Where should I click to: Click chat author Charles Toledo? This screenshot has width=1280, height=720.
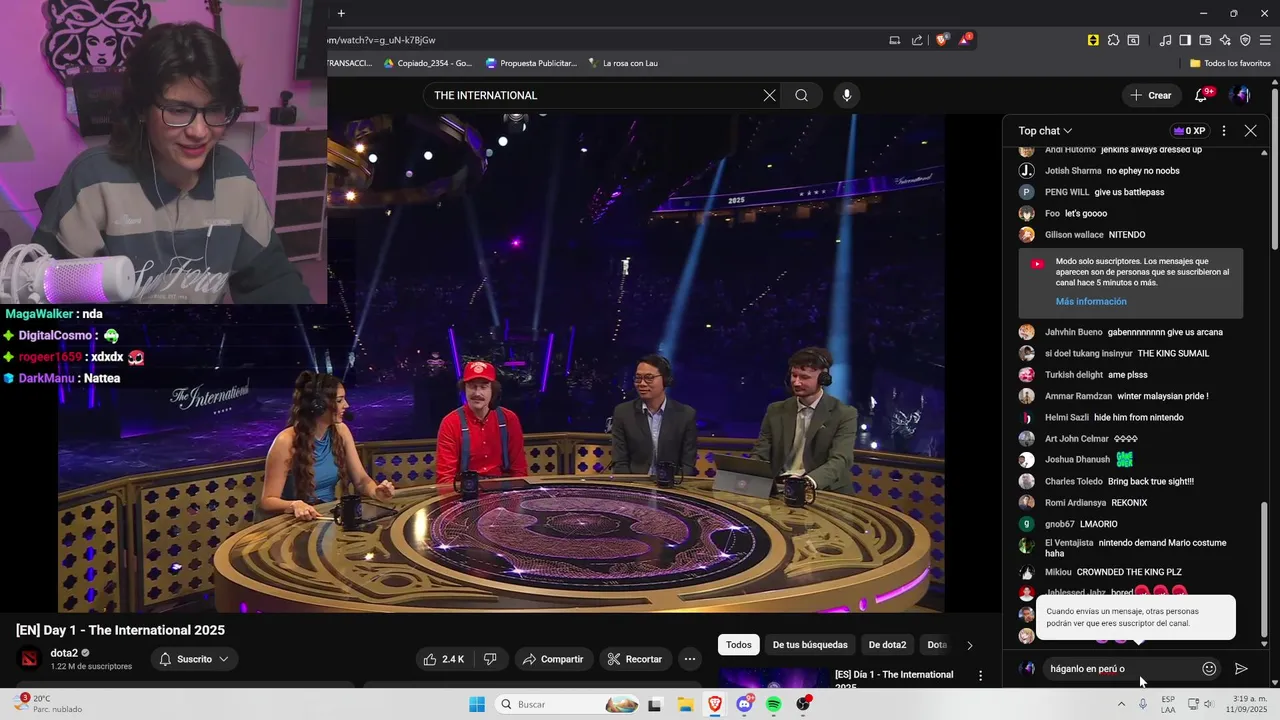tap(1074, 481)
